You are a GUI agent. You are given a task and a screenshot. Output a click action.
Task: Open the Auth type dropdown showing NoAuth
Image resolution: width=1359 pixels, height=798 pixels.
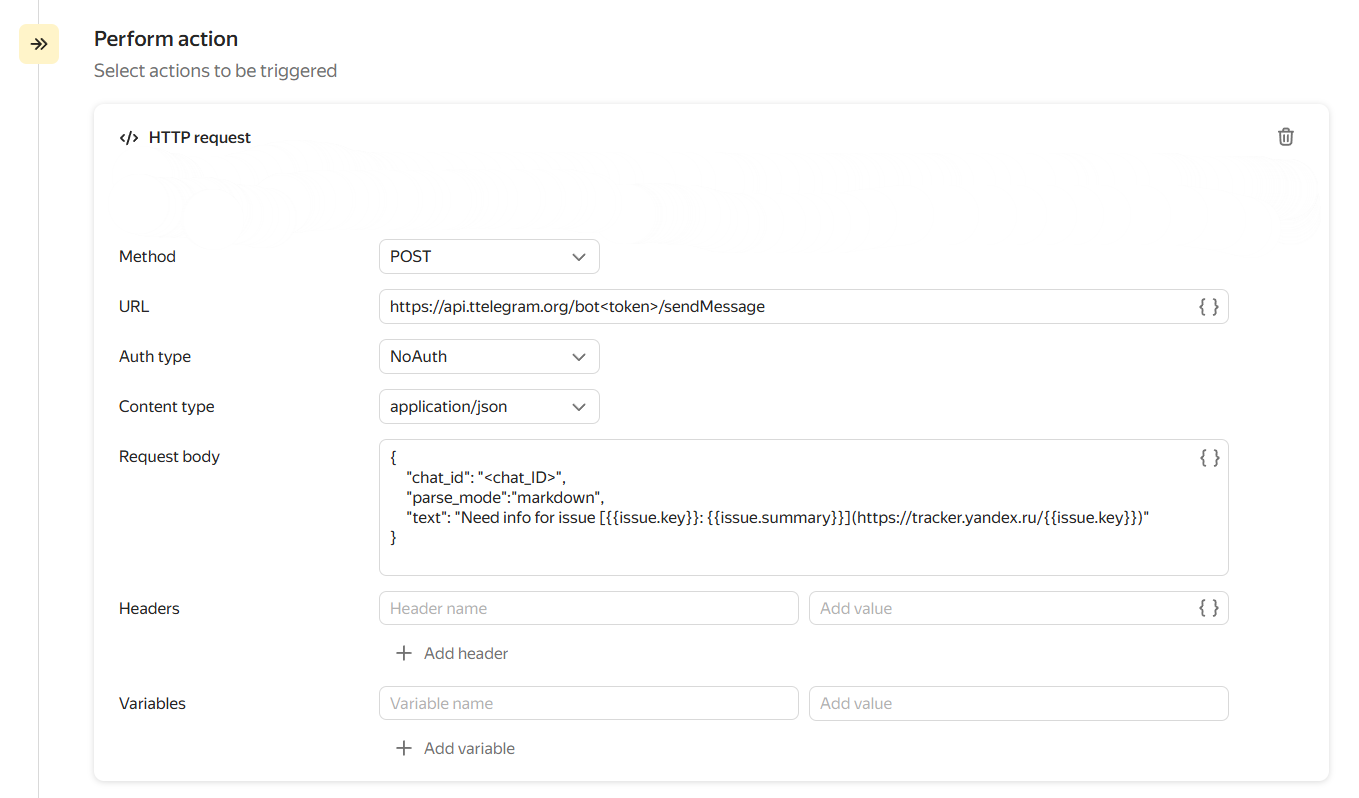[489, 357]
